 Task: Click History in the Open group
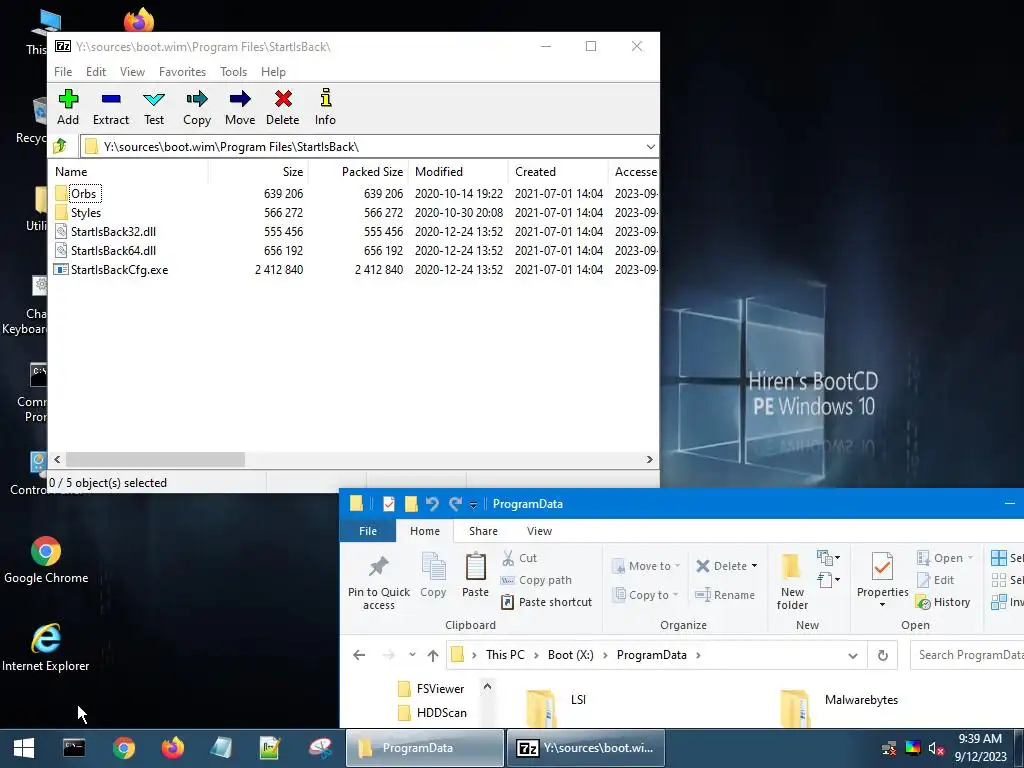pos(943,602)
